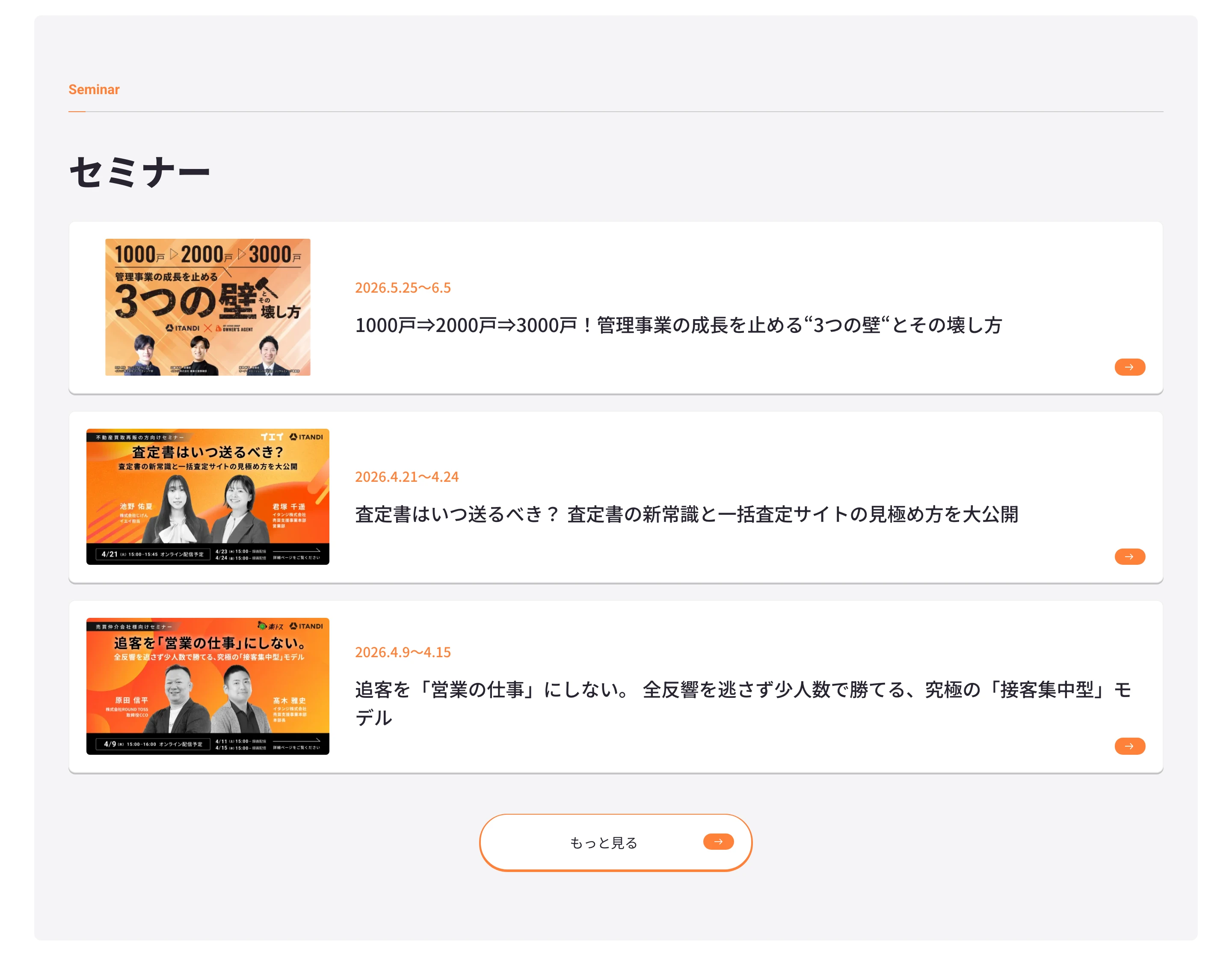
Task: Click the arrow icon inside もっと見る button
Action: coord(718,841)
